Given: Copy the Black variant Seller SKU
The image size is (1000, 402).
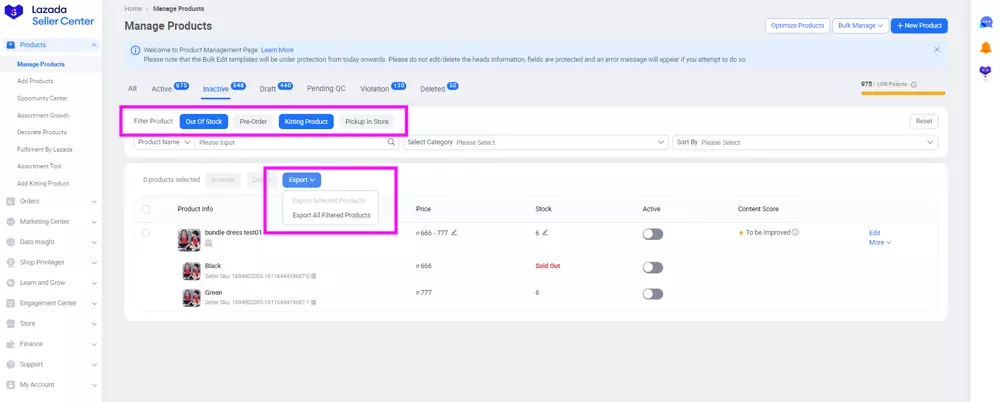Looking at the screenshot, I should pos(312,275).
